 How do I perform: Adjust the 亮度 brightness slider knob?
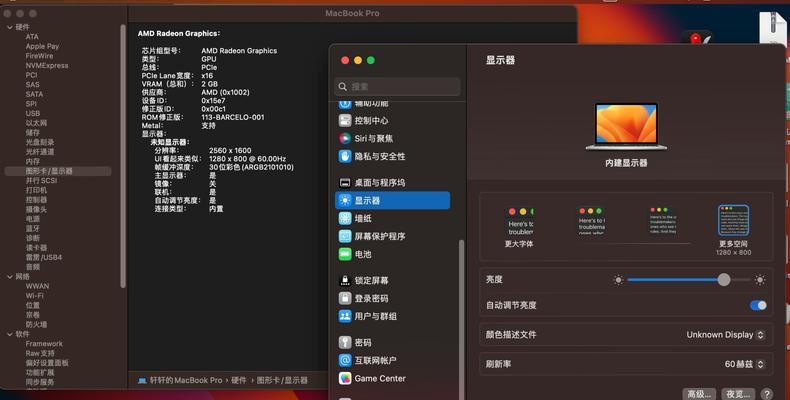[x=724, y=280]
